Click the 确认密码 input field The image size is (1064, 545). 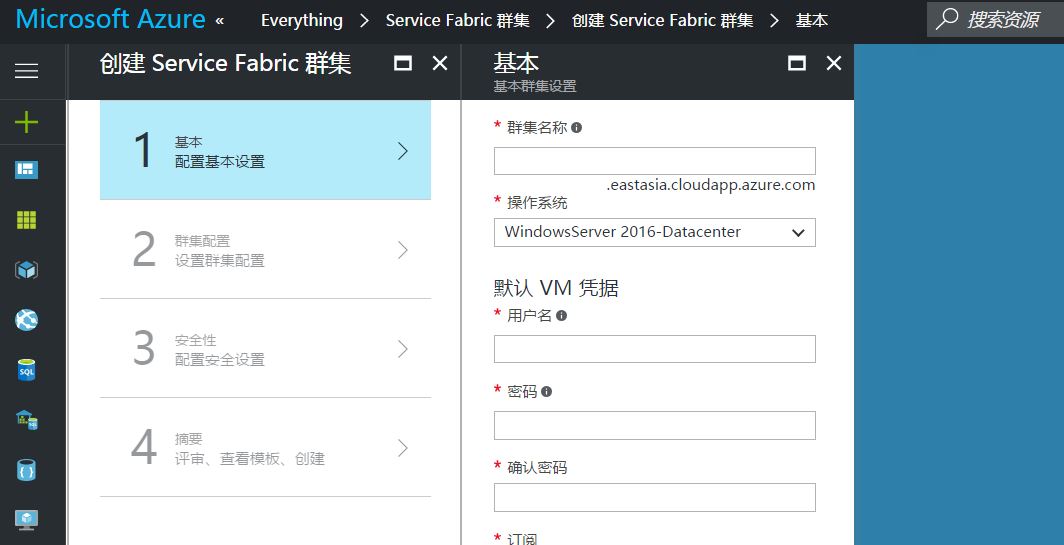pos(655,497)
